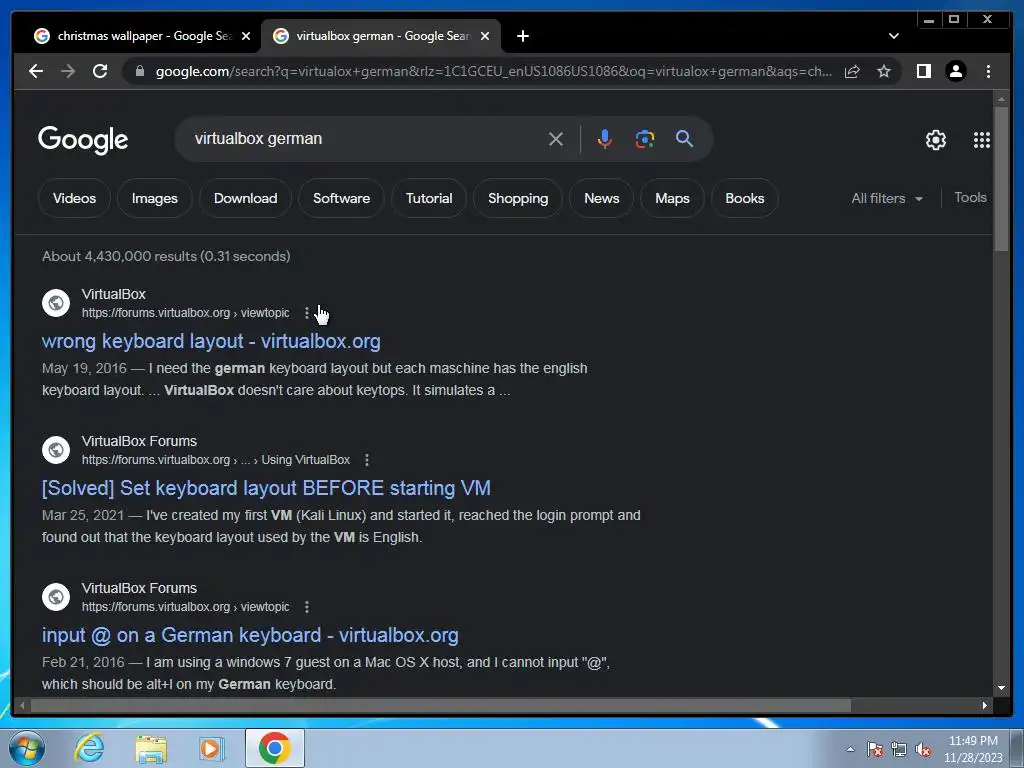Image resolution: width=1024 pixels, height=768 pixels.
Task: Bookmark this page with the star
Action: 884,71
